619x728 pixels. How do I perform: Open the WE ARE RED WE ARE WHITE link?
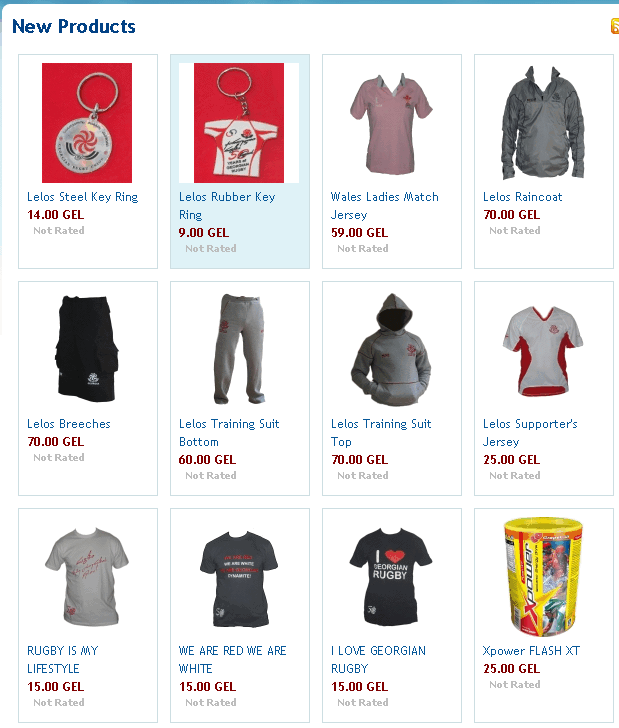coord(233,660)
